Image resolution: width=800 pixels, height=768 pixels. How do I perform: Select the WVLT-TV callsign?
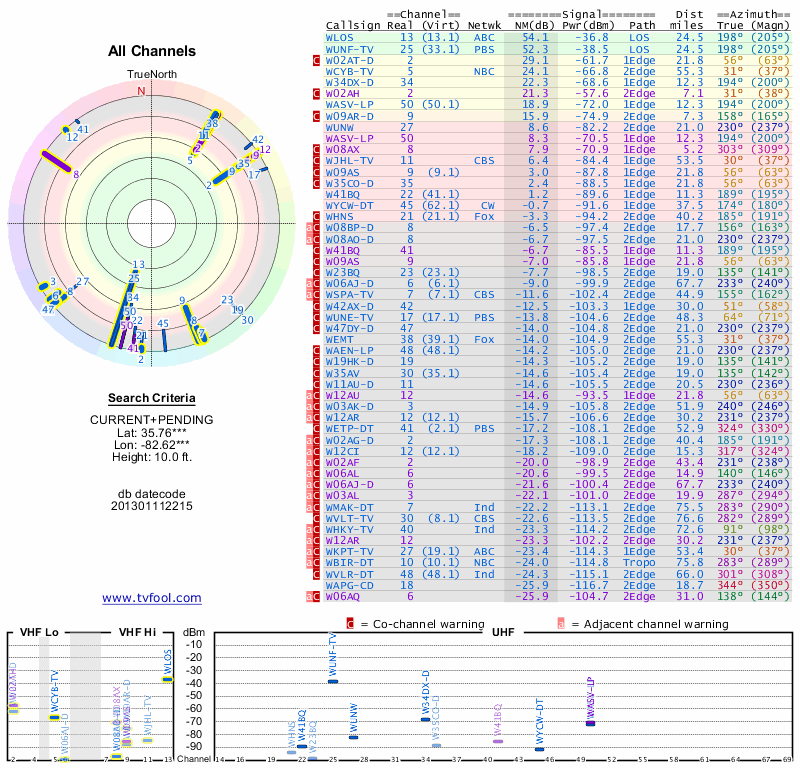coord(349,518)
